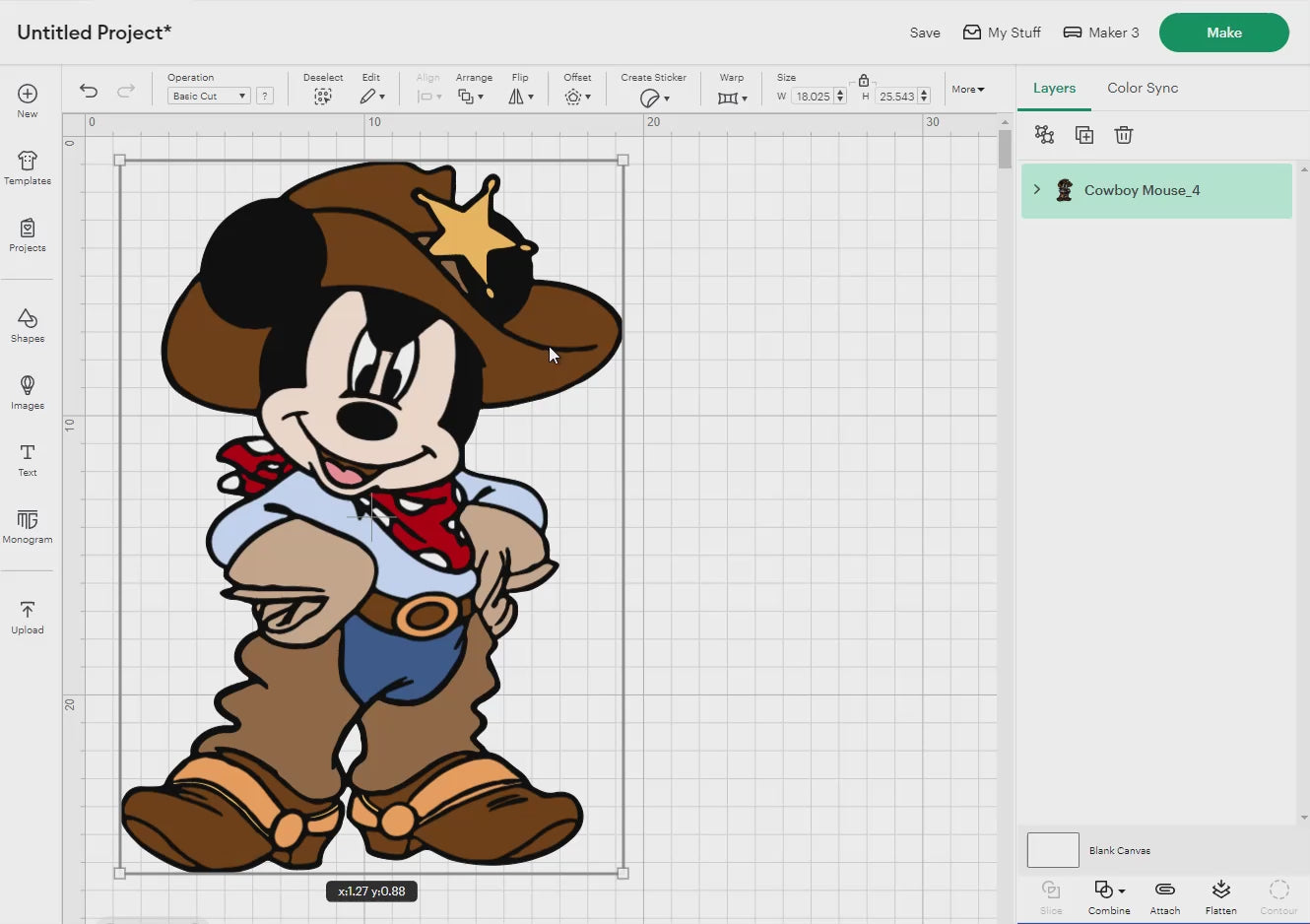Click the top-right selection handle

point(622,160)
